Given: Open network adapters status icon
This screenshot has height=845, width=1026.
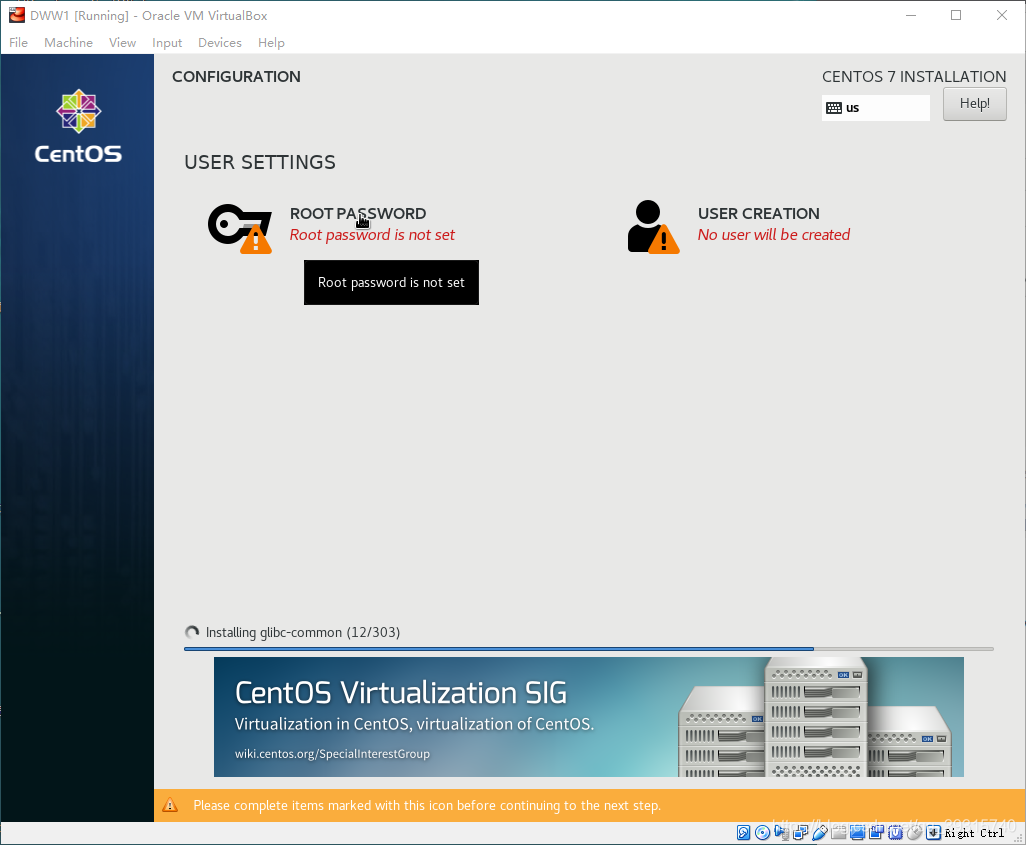Looking at the screenshot, I should [x=800, y=833].
